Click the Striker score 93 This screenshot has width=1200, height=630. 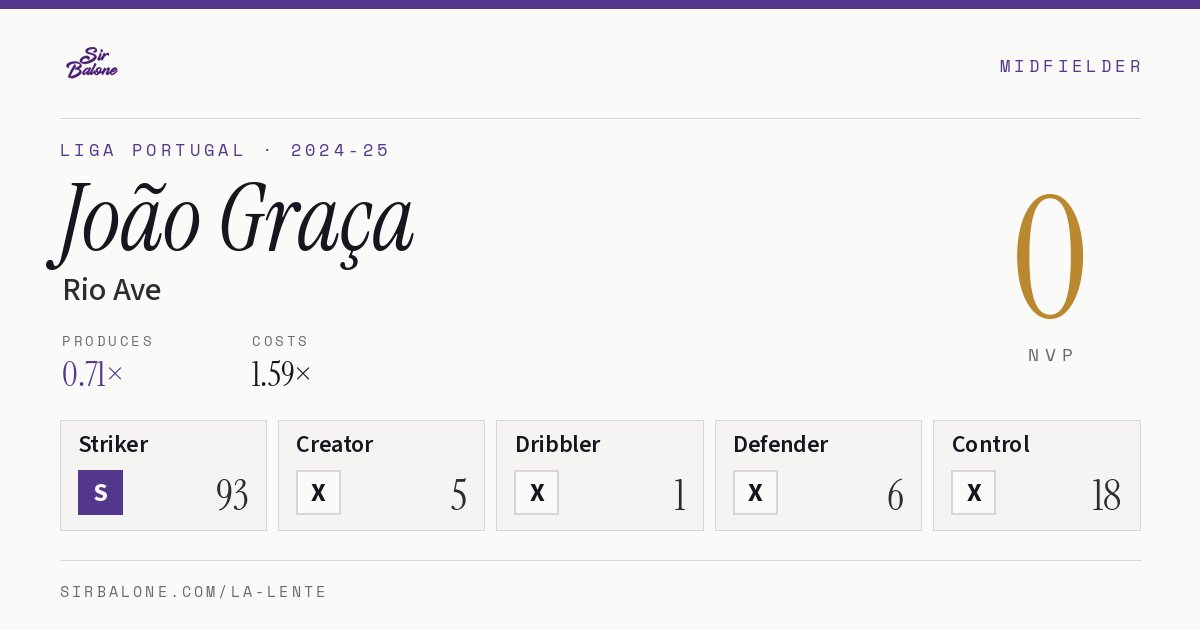232,495
